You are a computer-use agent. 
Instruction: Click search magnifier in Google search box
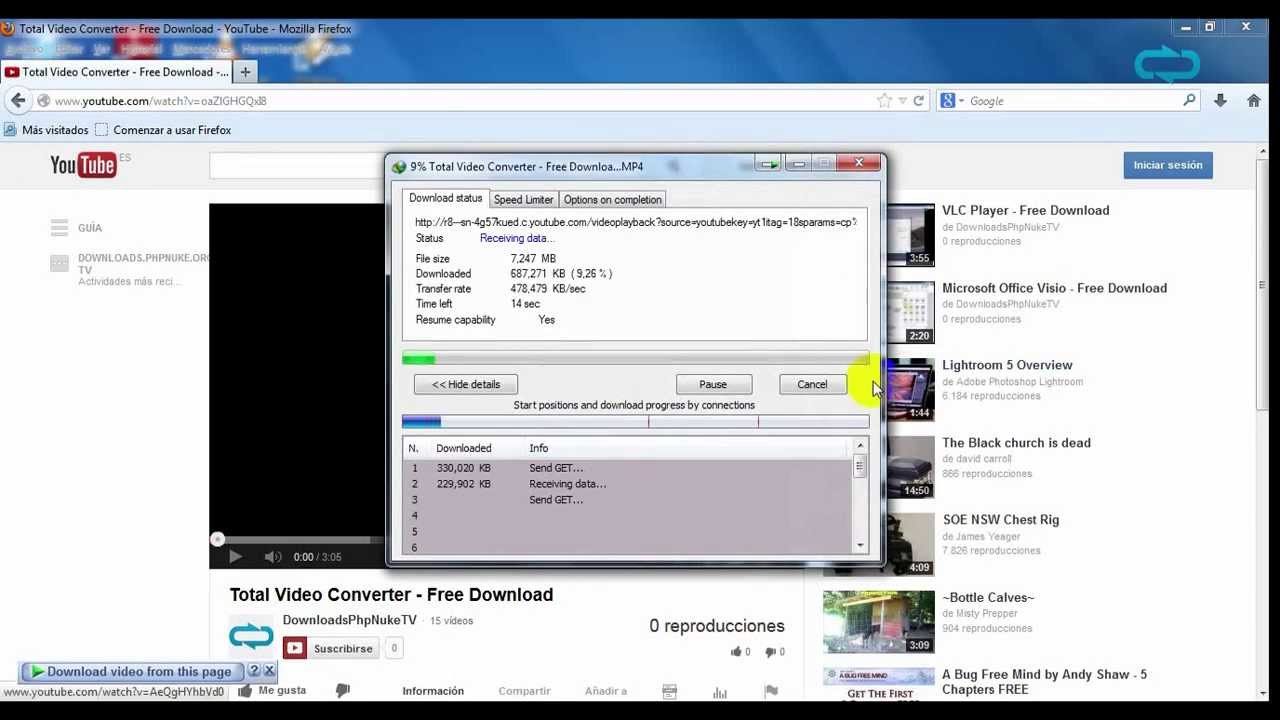click(1189, 100)
